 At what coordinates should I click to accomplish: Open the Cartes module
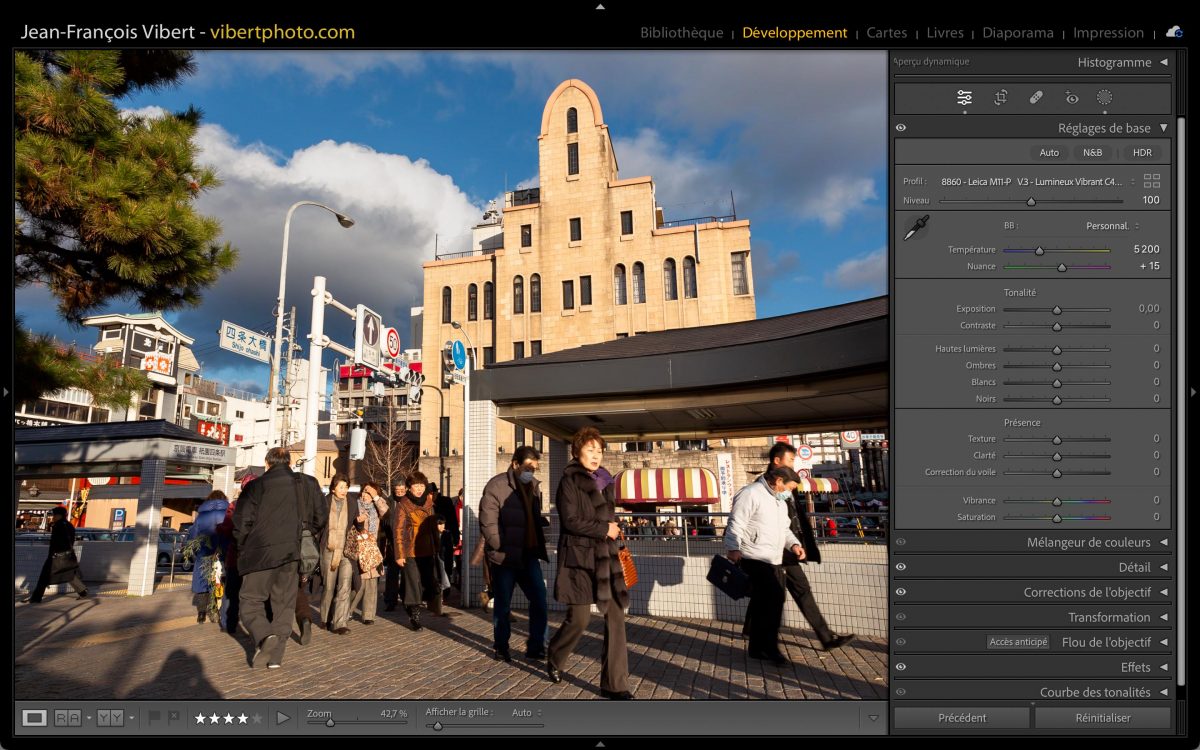point(886,33)
